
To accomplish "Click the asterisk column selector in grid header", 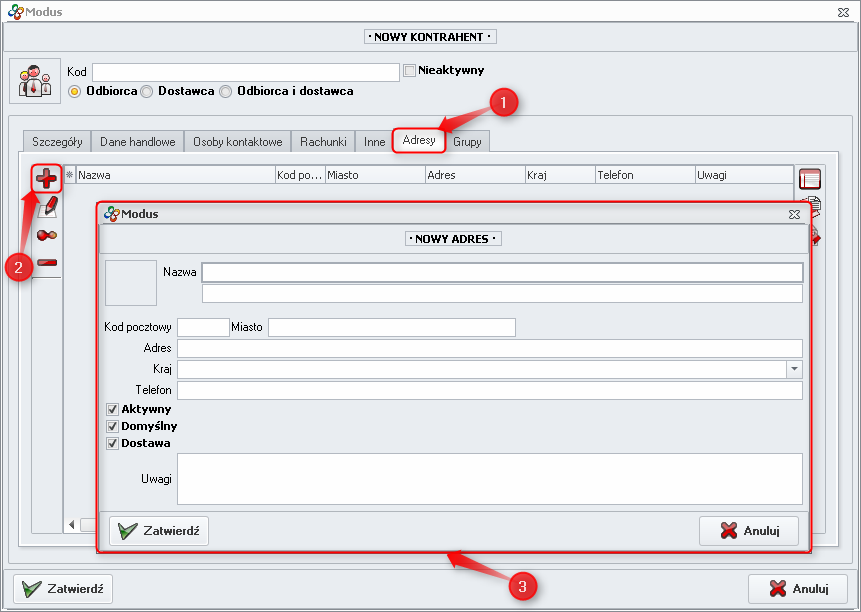I will click(69, 175).
